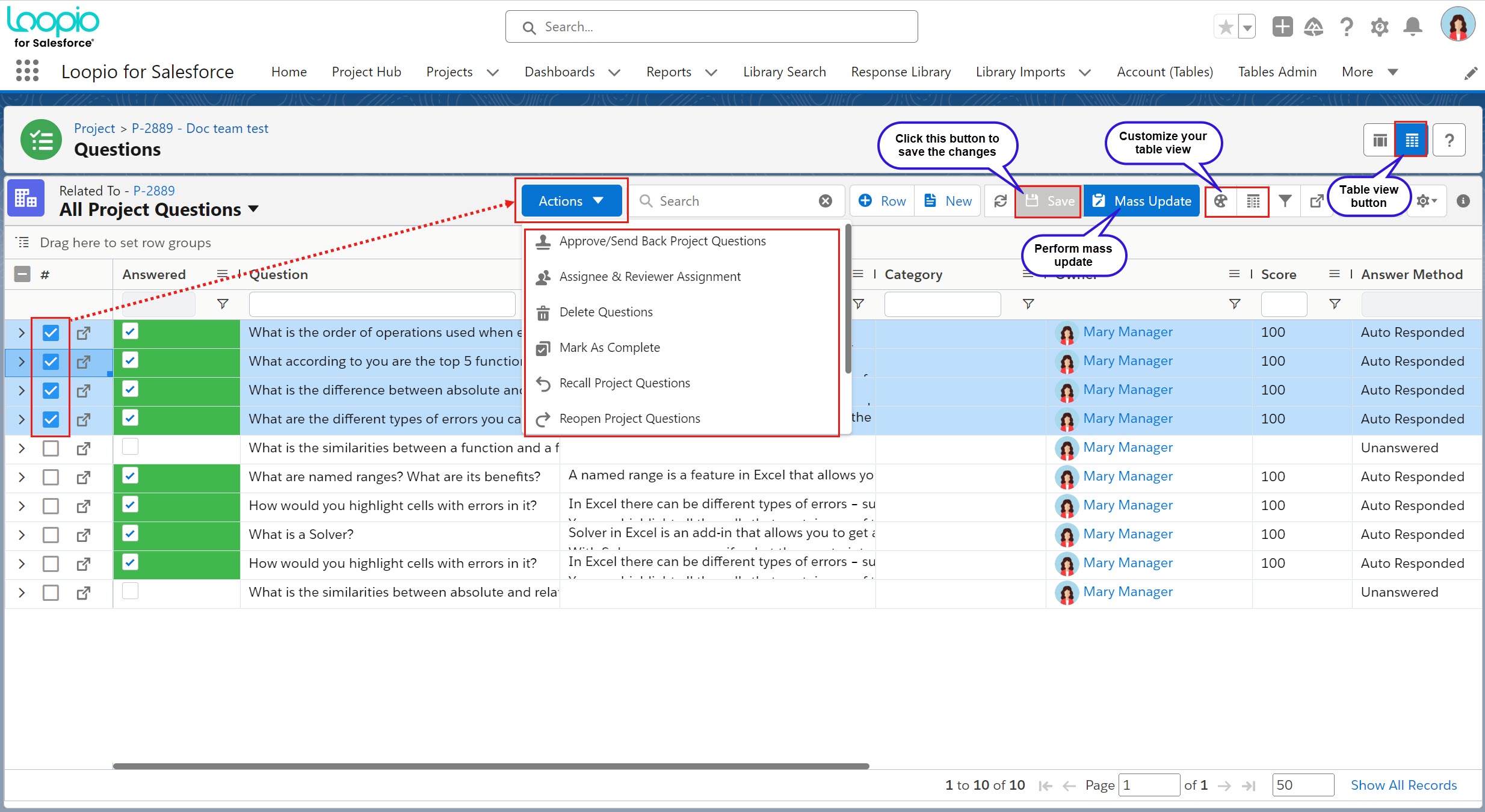
Task: Expand the Library Imports nav dropdown
Action: click(x=1085, y=72)
